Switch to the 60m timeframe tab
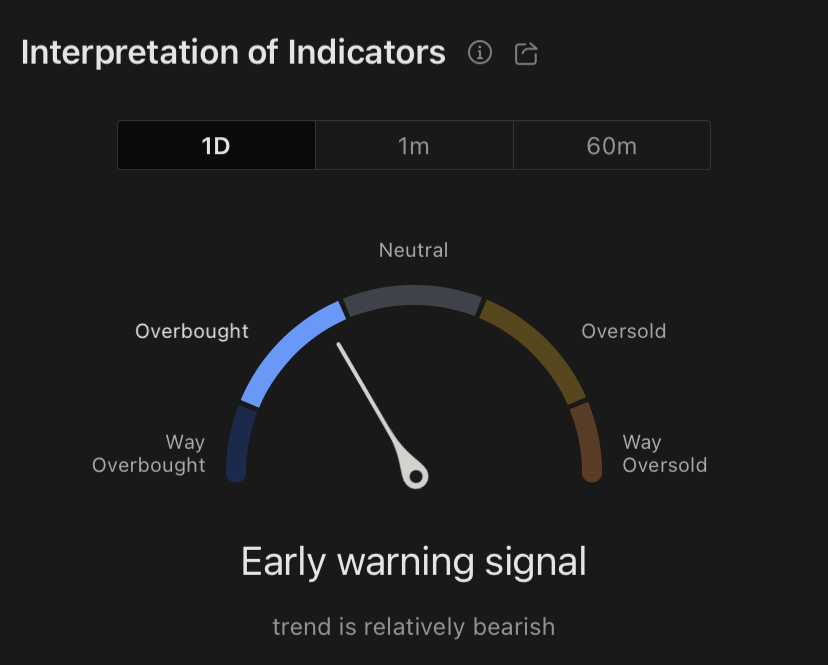Screen dimensions: 828x665 pos(611,144)
